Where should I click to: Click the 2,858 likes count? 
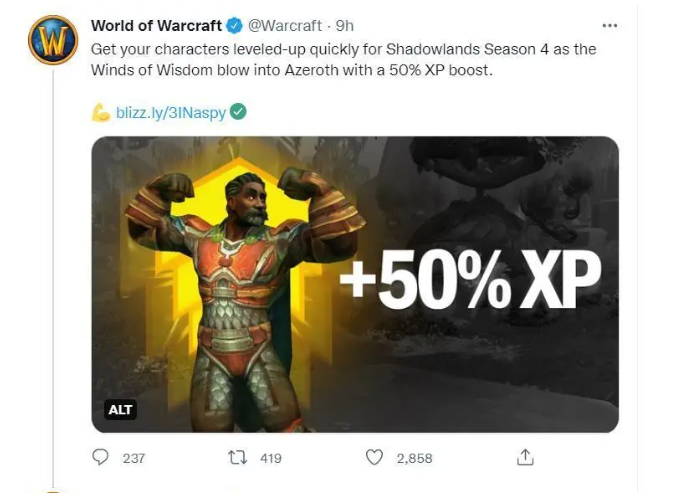414,458
